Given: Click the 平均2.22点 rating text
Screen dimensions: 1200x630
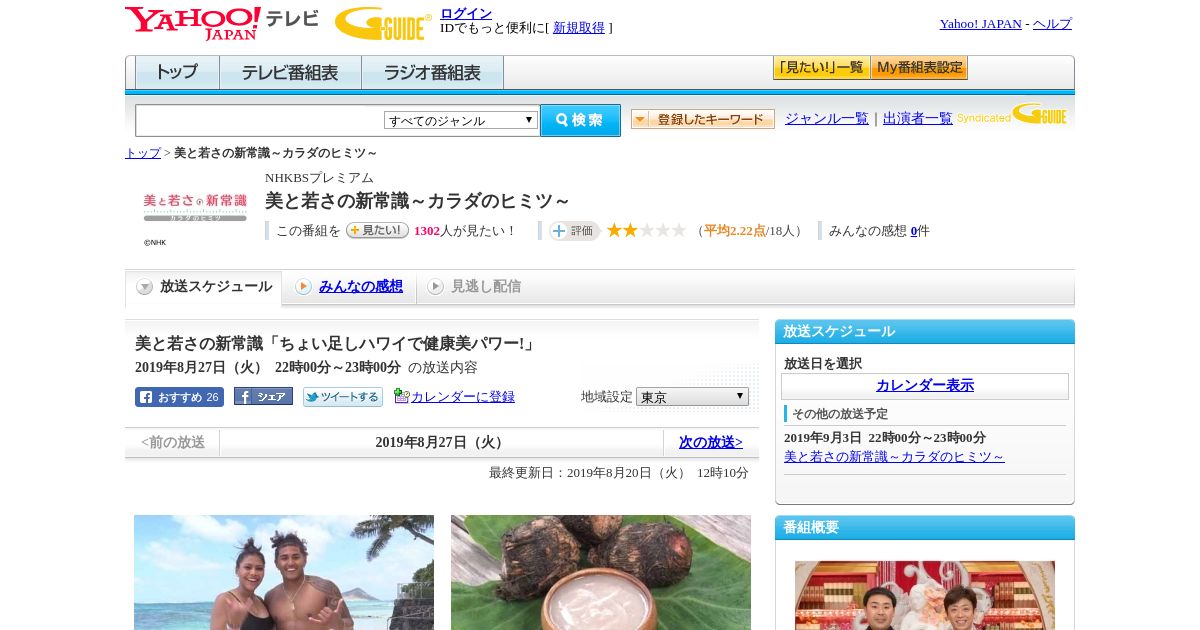Looking at the screenshot, I should 735,231.
